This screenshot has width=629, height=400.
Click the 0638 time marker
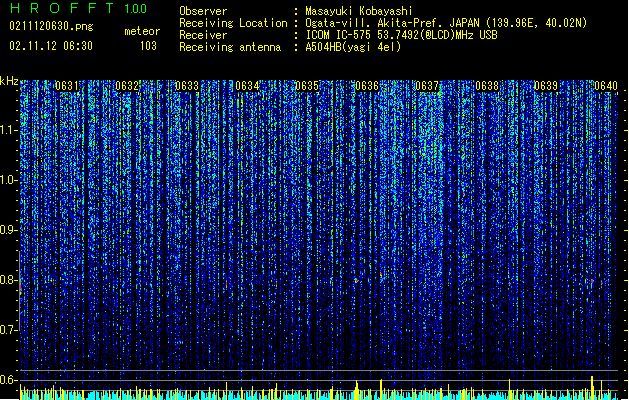point(487,86)
